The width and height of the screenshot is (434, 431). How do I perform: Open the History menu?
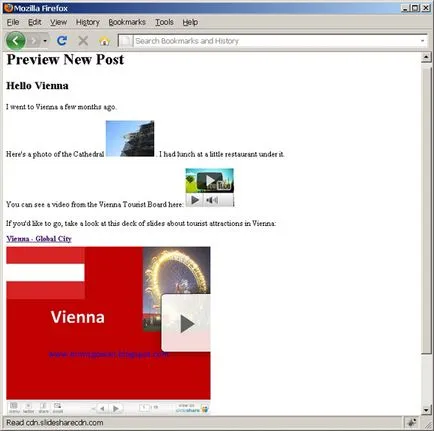pos(88,22)
